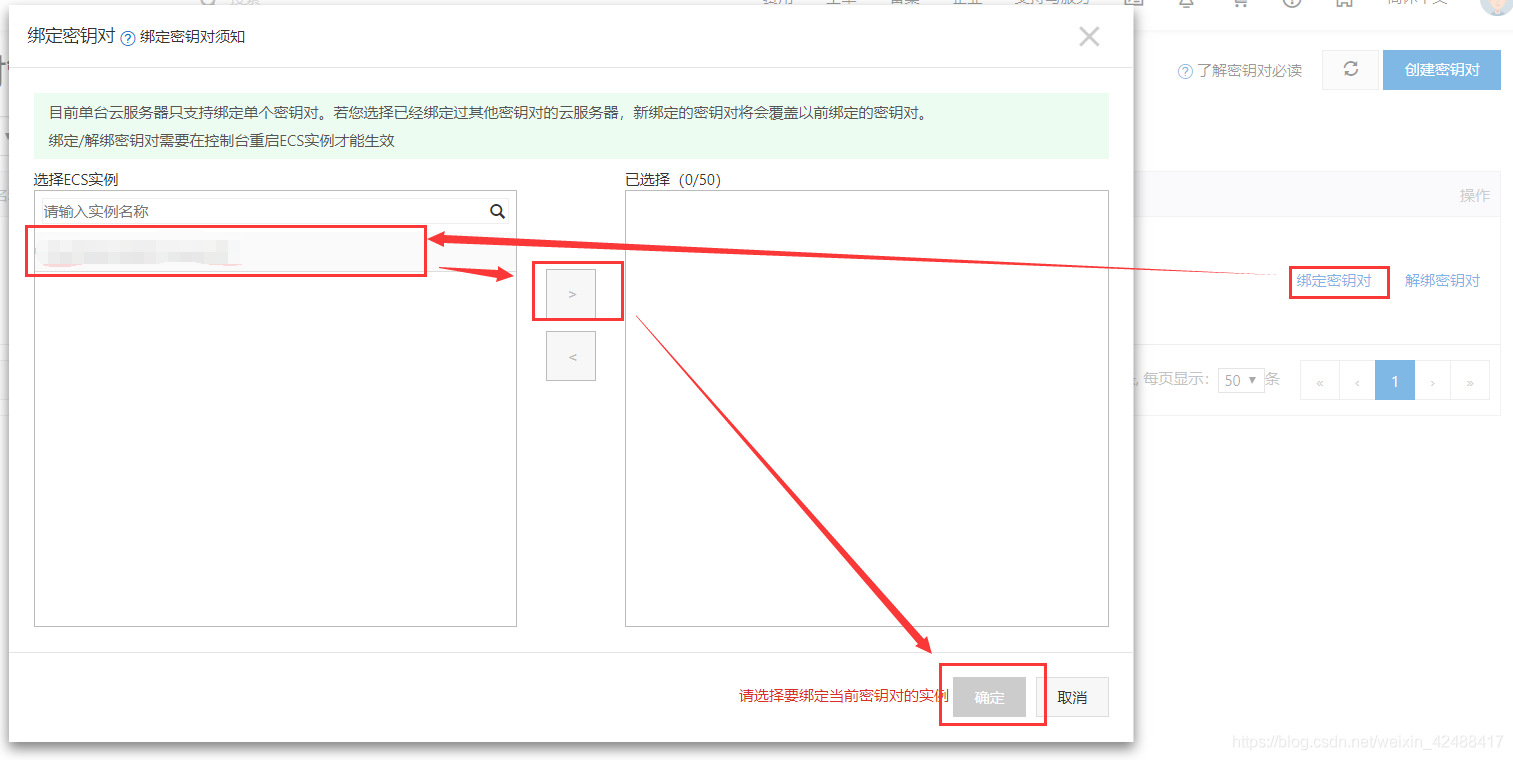Click the refresh icon button
This screenshot has width=1513, height=760.
[1351, 69]
